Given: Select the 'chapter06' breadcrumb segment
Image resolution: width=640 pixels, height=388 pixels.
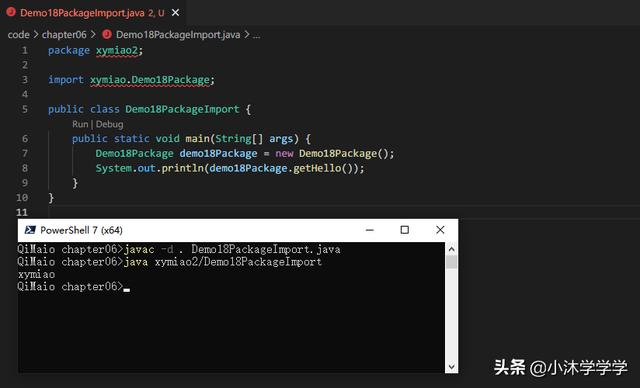Looking at the screenshot, I should coord(64,35).
